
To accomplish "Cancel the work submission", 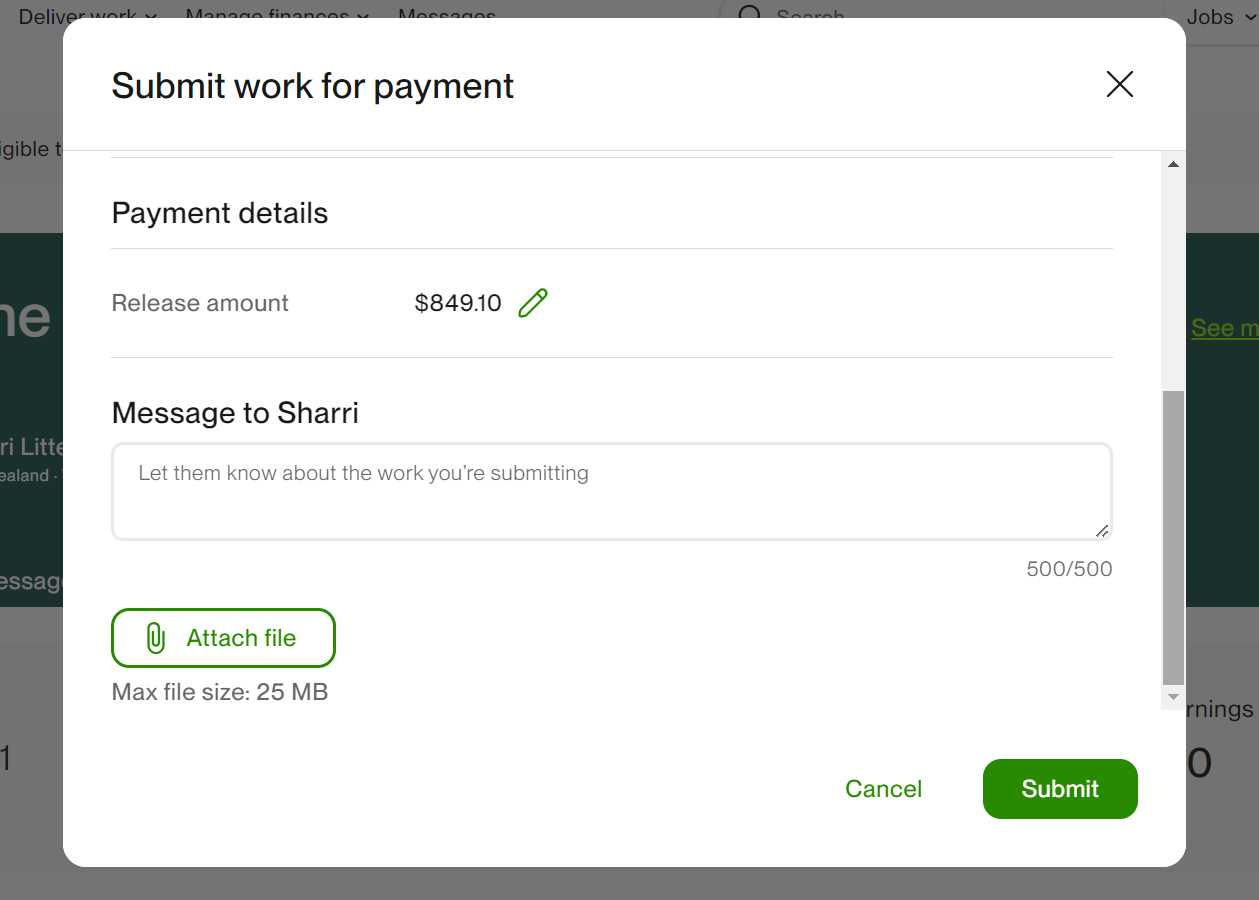I will coord(883,789).
